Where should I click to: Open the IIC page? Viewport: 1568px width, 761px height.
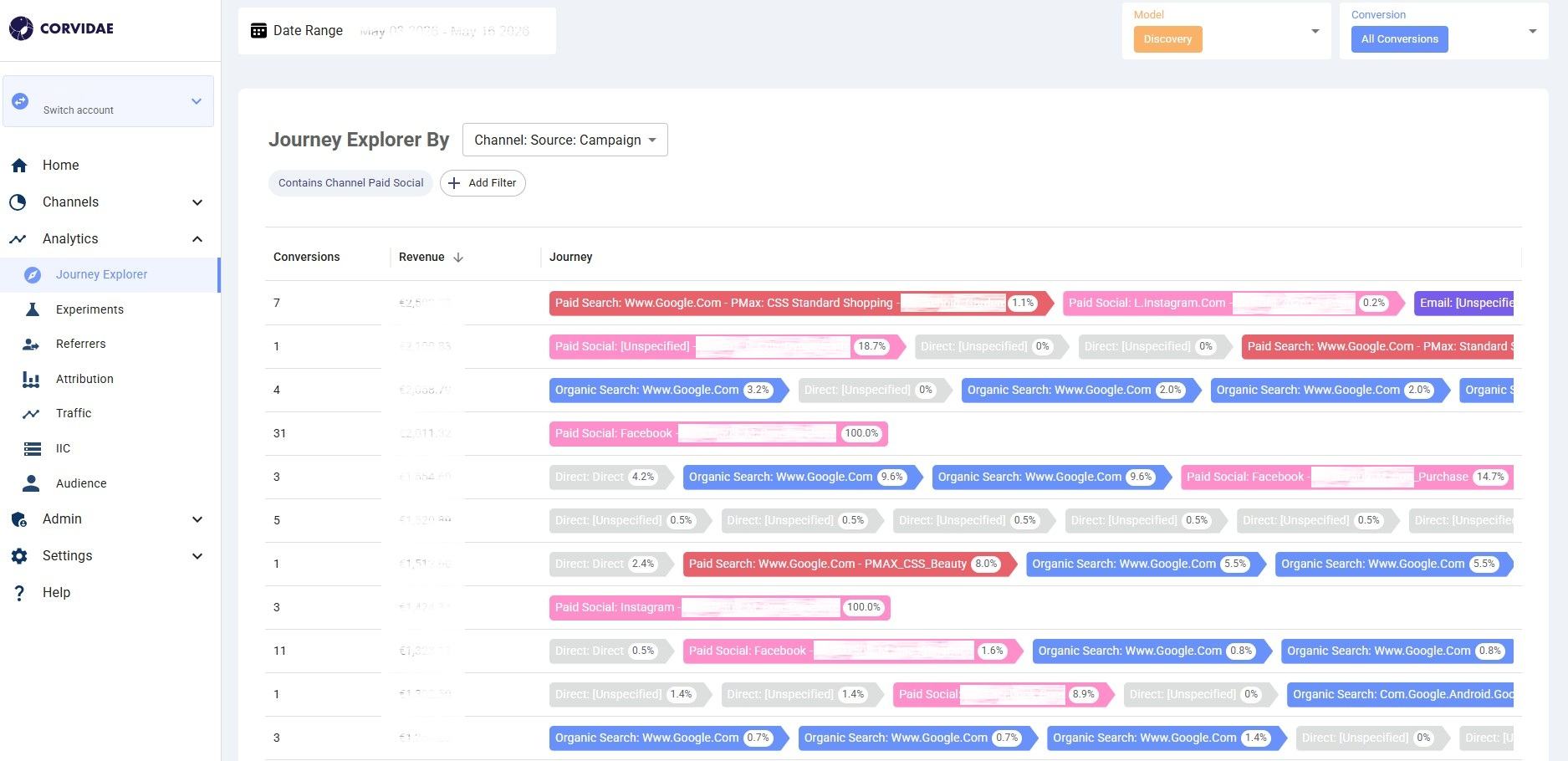pyautogui.click(x=110, y=449)
